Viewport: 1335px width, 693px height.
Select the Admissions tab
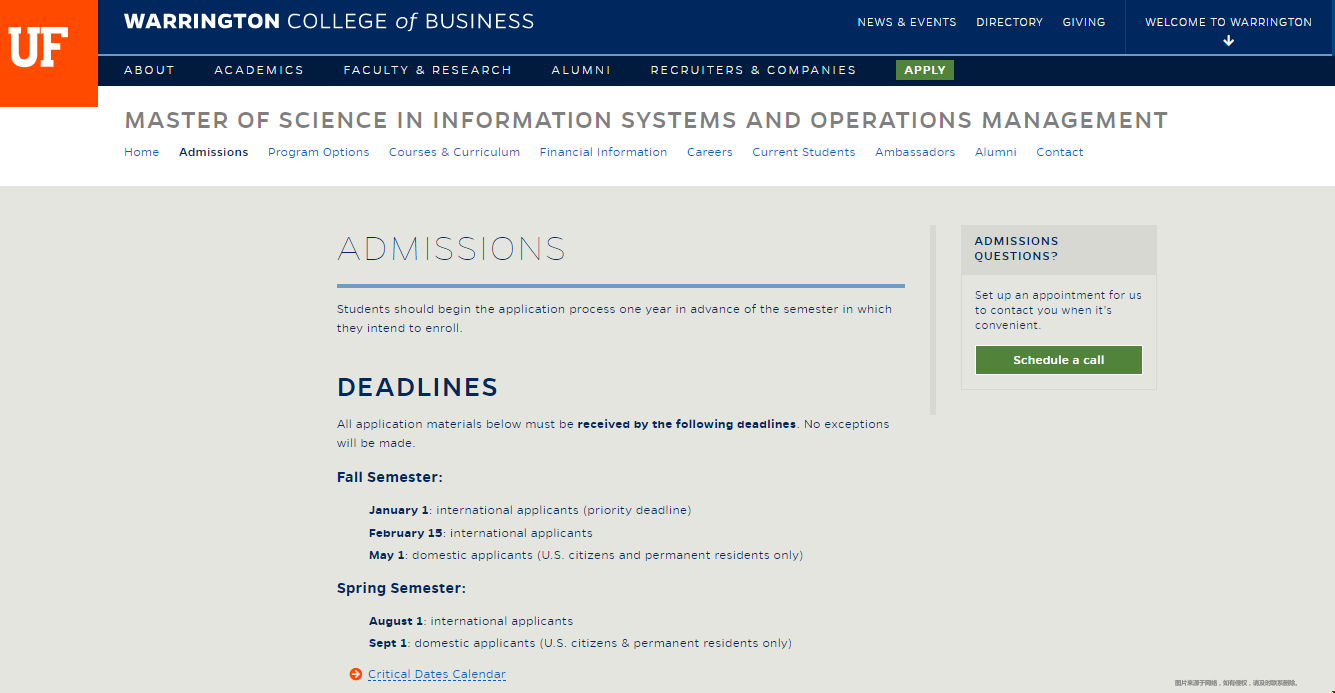(214, 152)
